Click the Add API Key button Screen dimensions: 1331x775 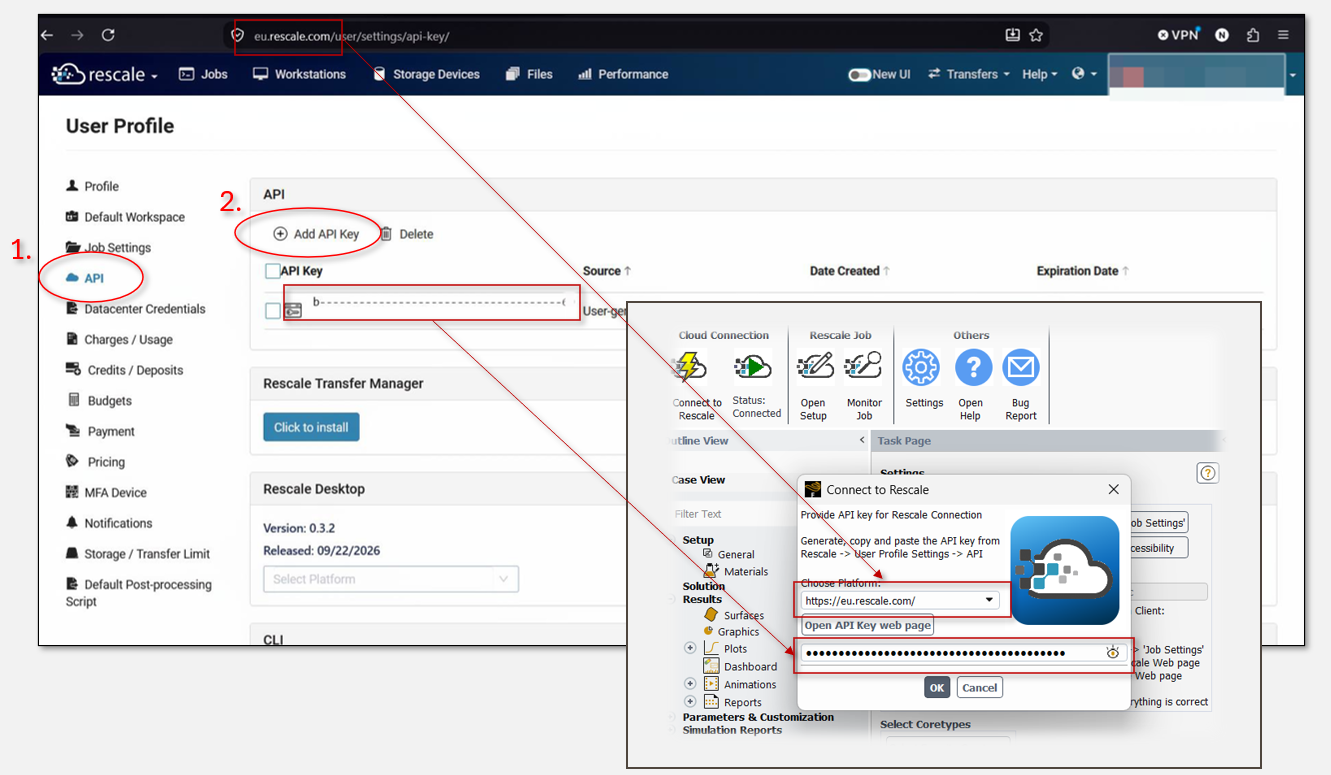pos(316,234)
